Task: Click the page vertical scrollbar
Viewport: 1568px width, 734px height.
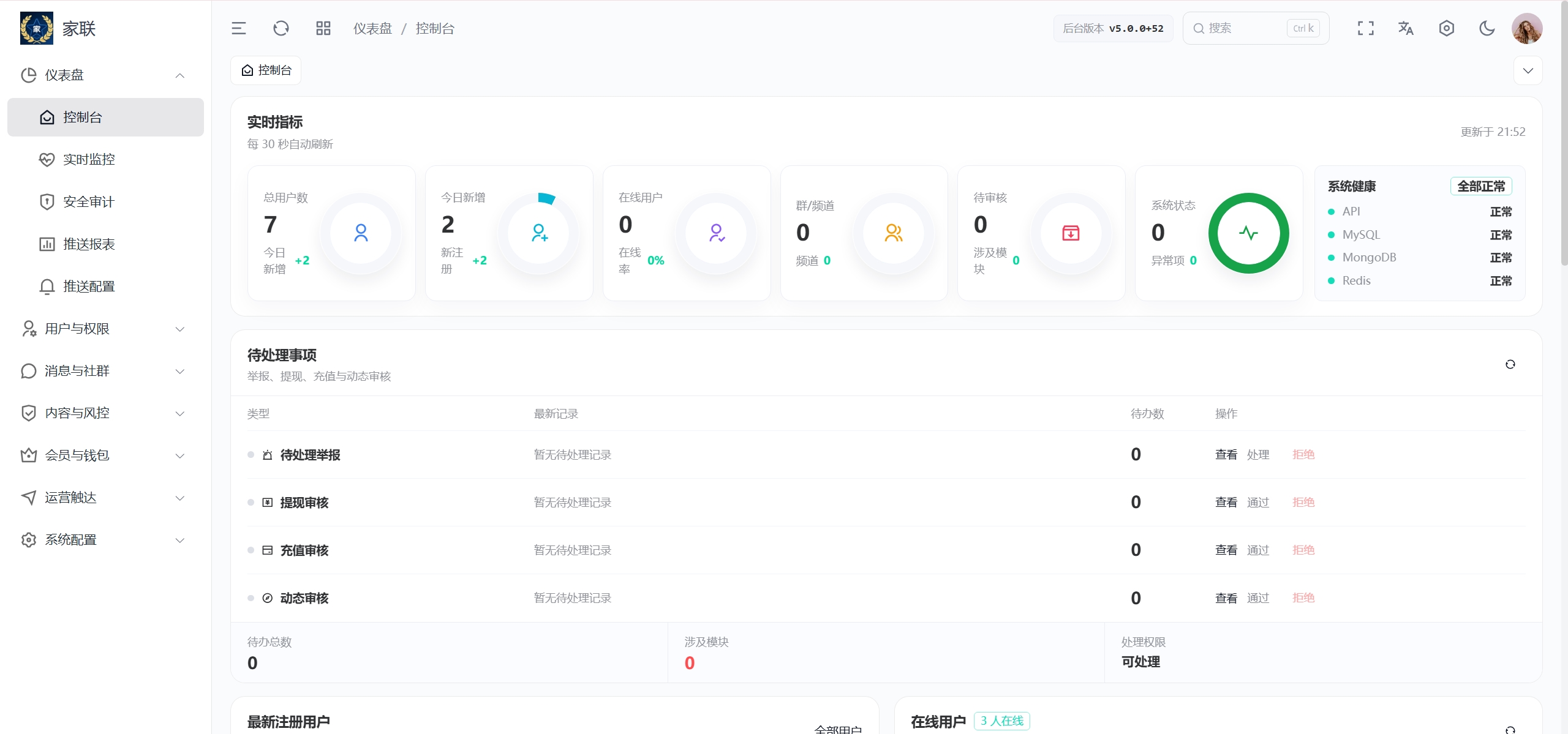Action: point(1564,135)
